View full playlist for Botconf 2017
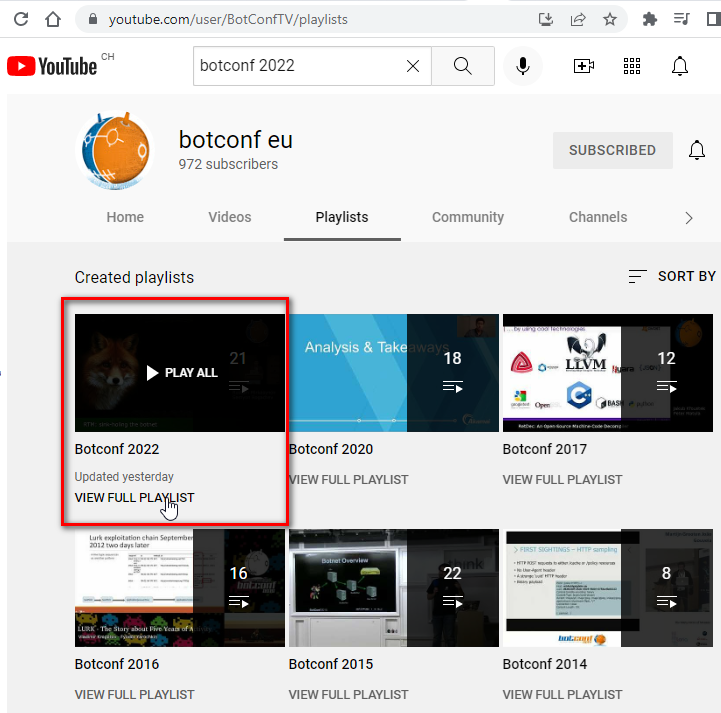The image size is (721, 713). coord(562,480)
